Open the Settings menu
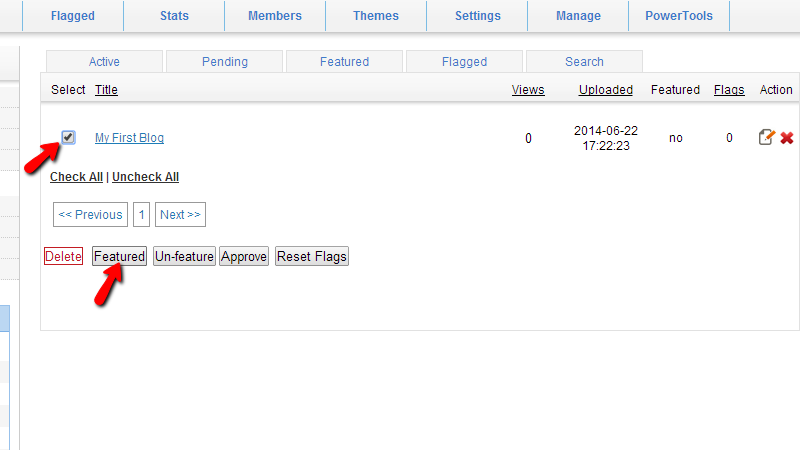This screenshot has height=450, width=800. click(x=477, y=16)
